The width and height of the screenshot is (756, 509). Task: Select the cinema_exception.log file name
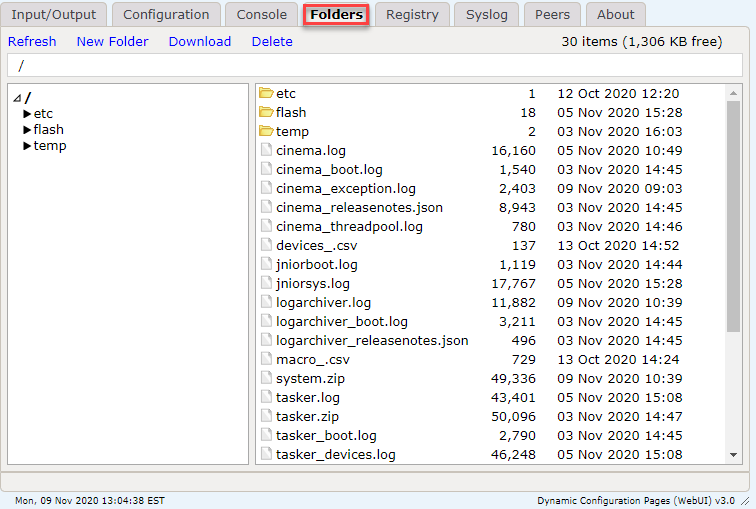click(346, 188)
